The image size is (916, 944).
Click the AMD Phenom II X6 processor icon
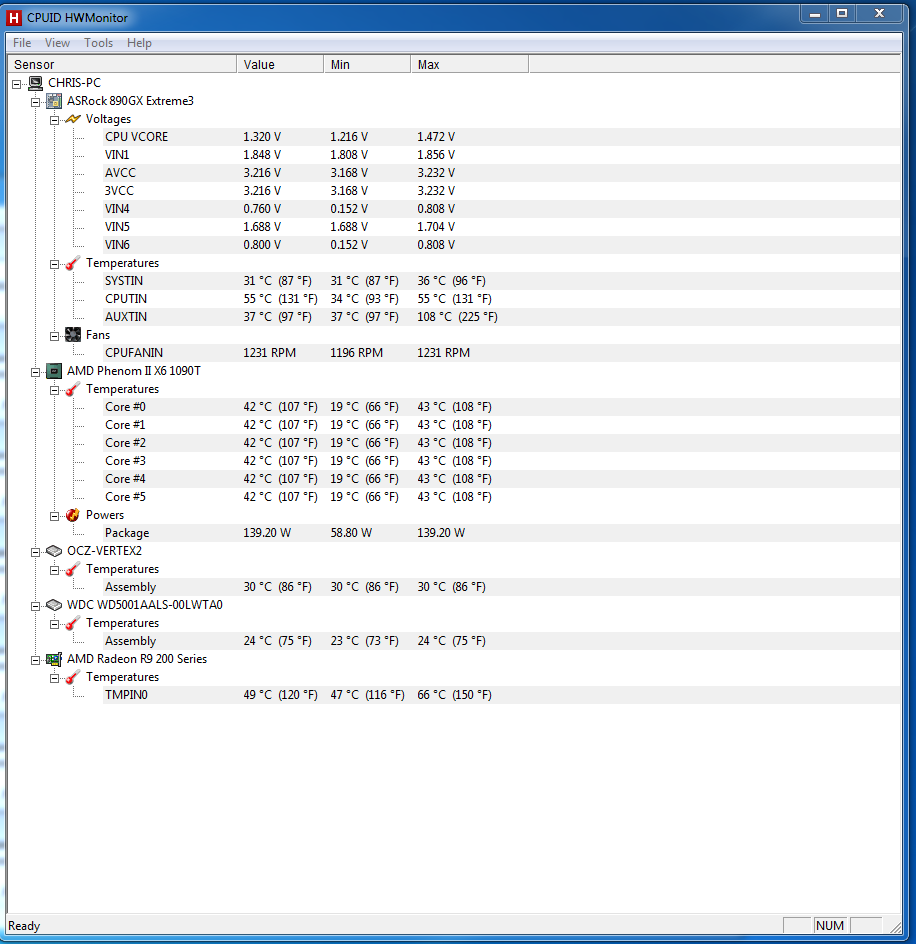[x=54, y=371]
